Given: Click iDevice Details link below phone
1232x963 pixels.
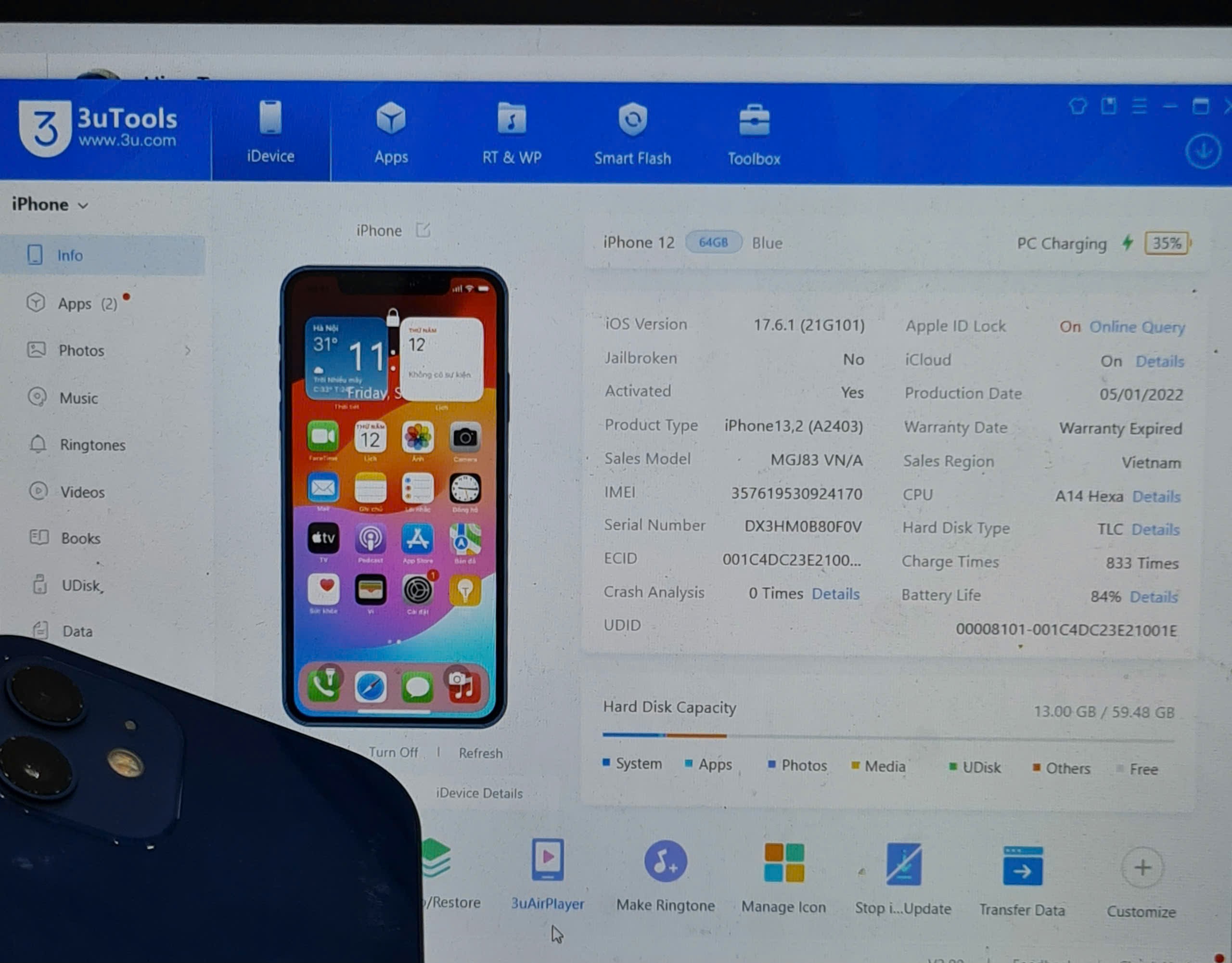Looking at the screenshot, I should point(480,794).
